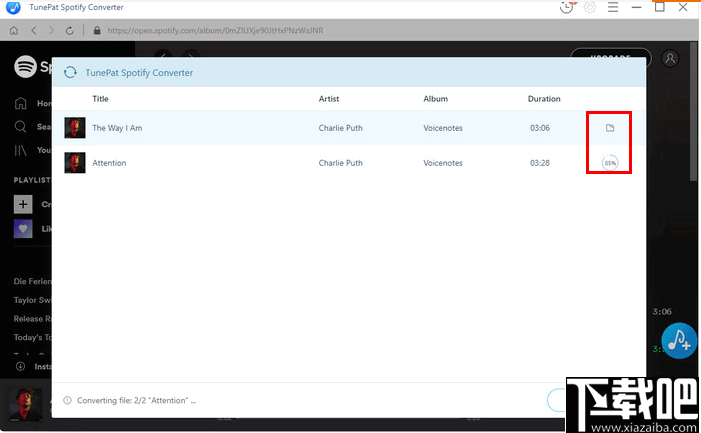
Task: Click album art thumbnail for The Way I Am
Action: 75,128
